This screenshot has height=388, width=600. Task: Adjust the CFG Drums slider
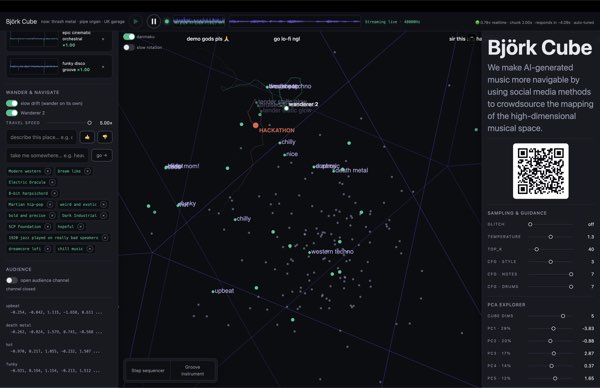tap(571, 287)
